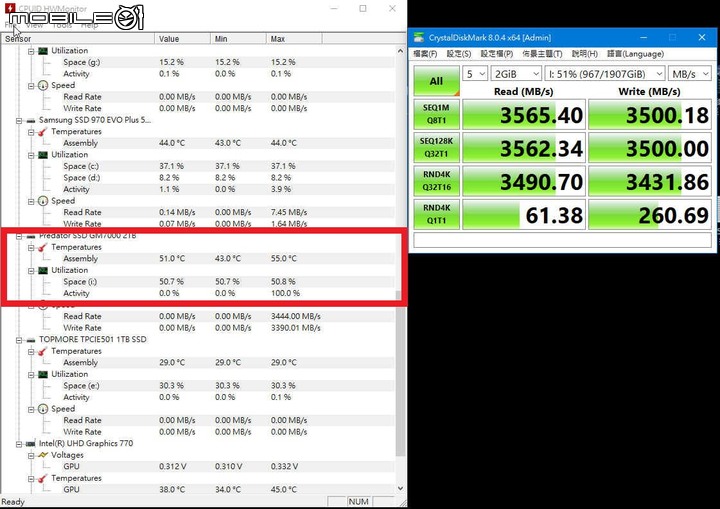720x509 pixels.
Task: Click the Intel UHD Graphics 770 chip icon
Action: (30, 444)
